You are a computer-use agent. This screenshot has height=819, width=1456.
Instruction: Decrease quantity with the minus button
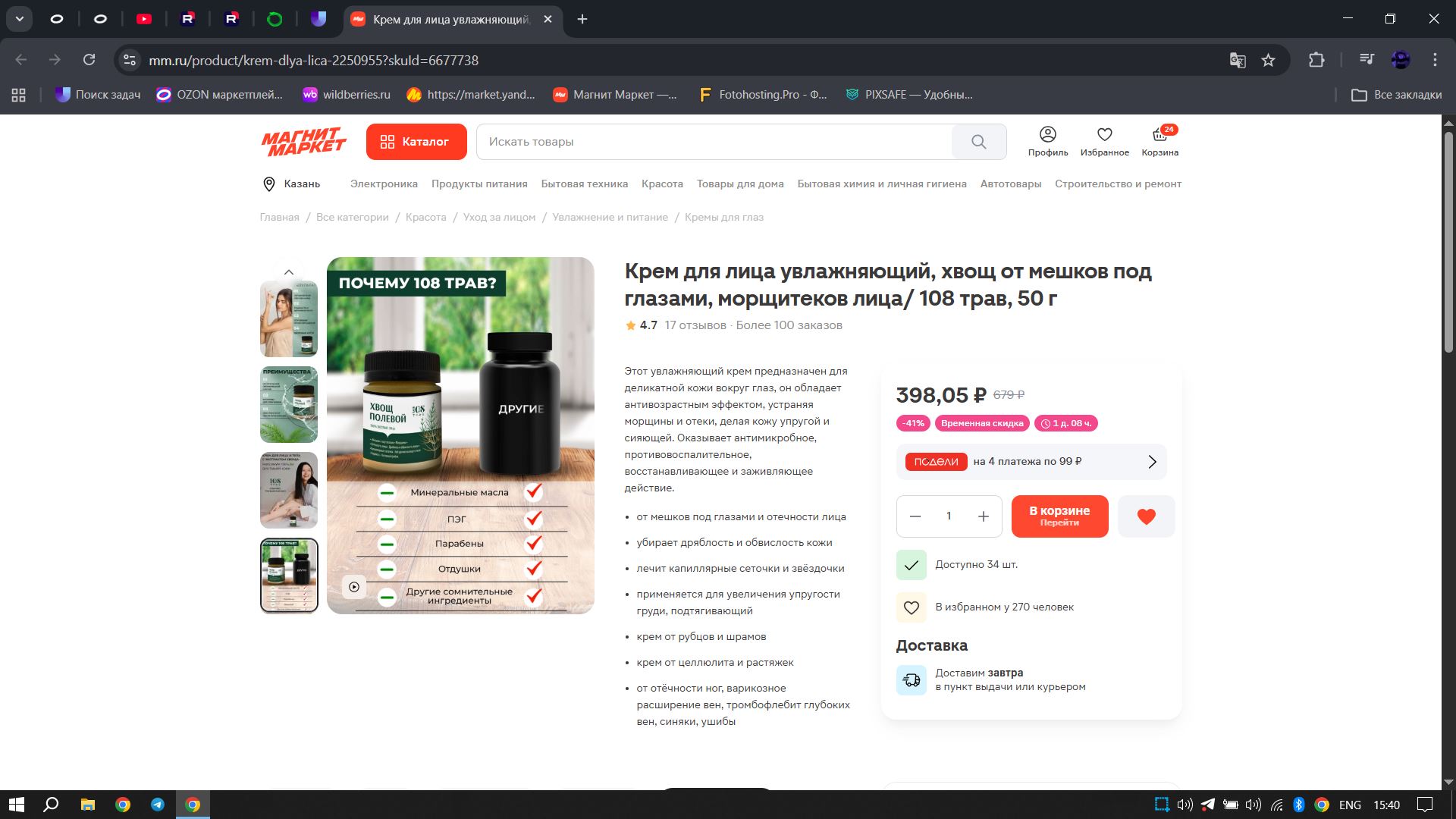coord(915,516)
